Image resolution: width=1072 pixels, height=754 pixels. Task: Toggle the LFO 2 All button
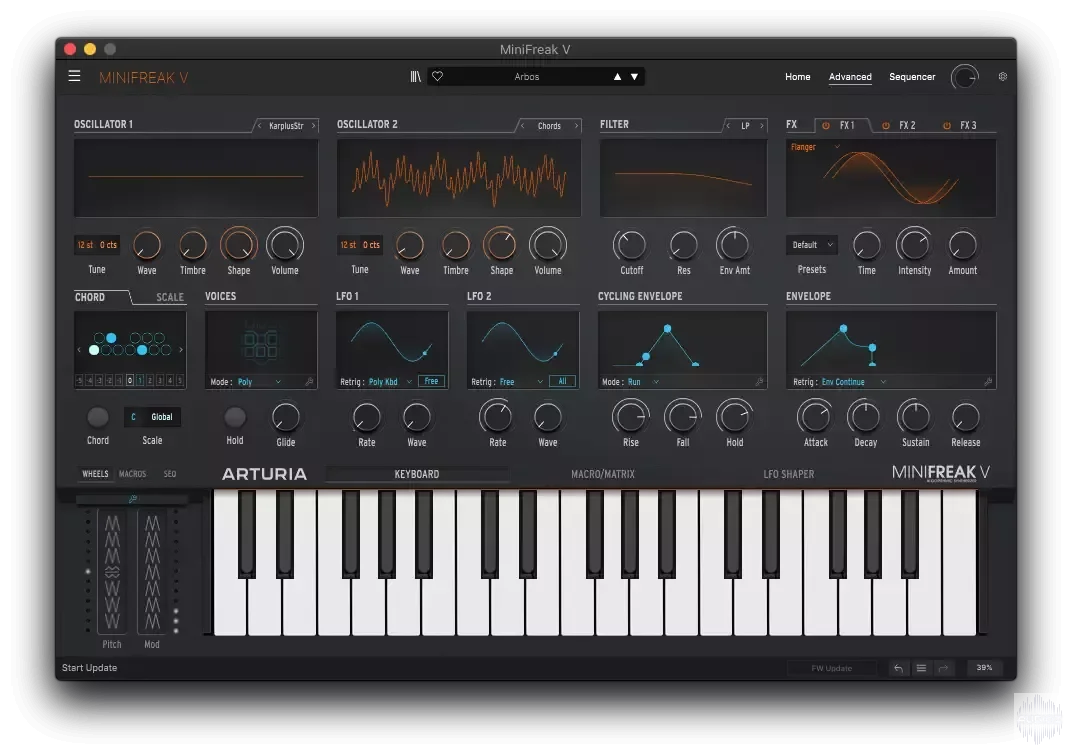(x=562, y=381)
